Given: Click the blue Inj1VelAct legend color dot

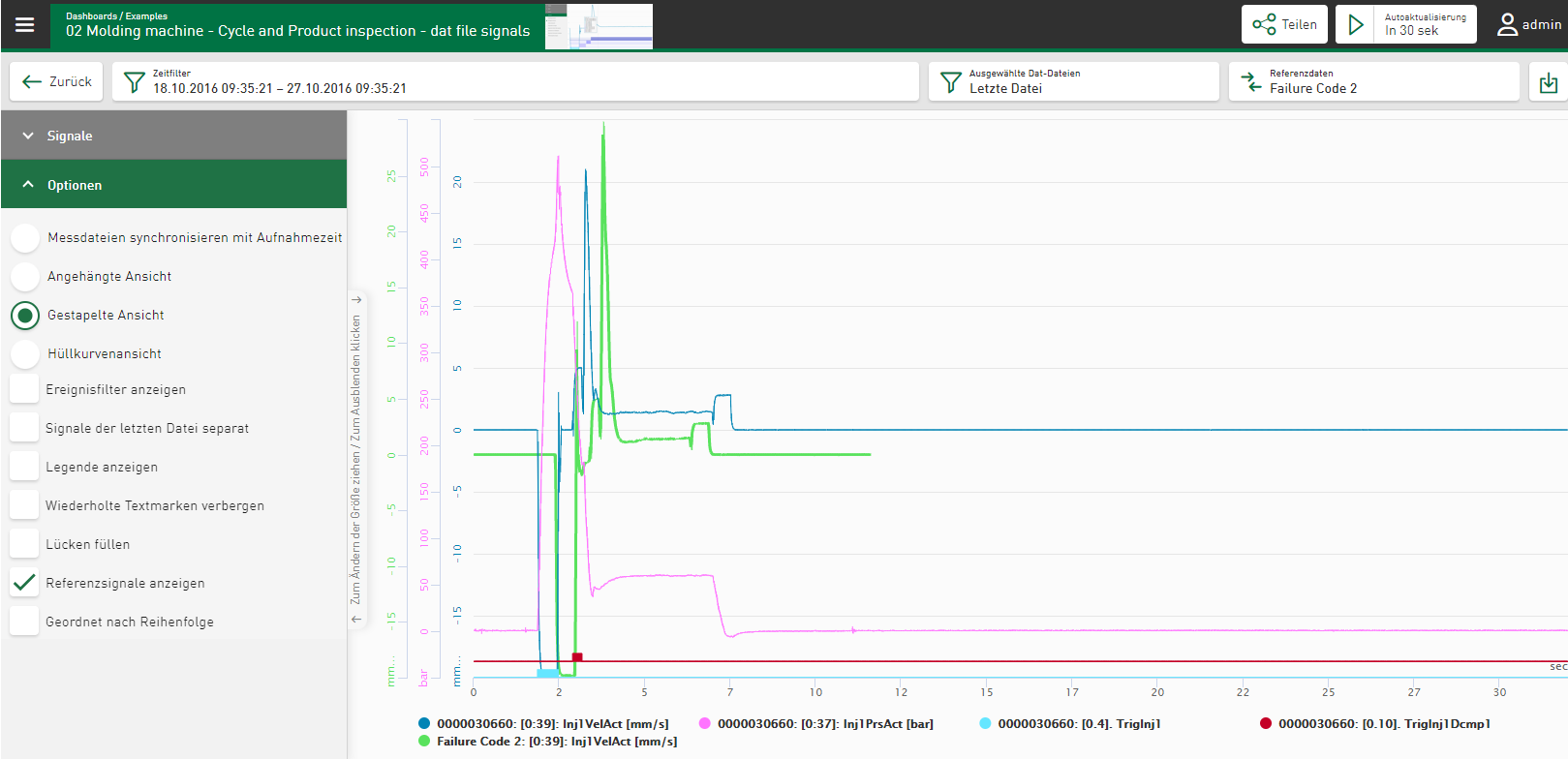Looking at the screenshot, I should point(424,723).
